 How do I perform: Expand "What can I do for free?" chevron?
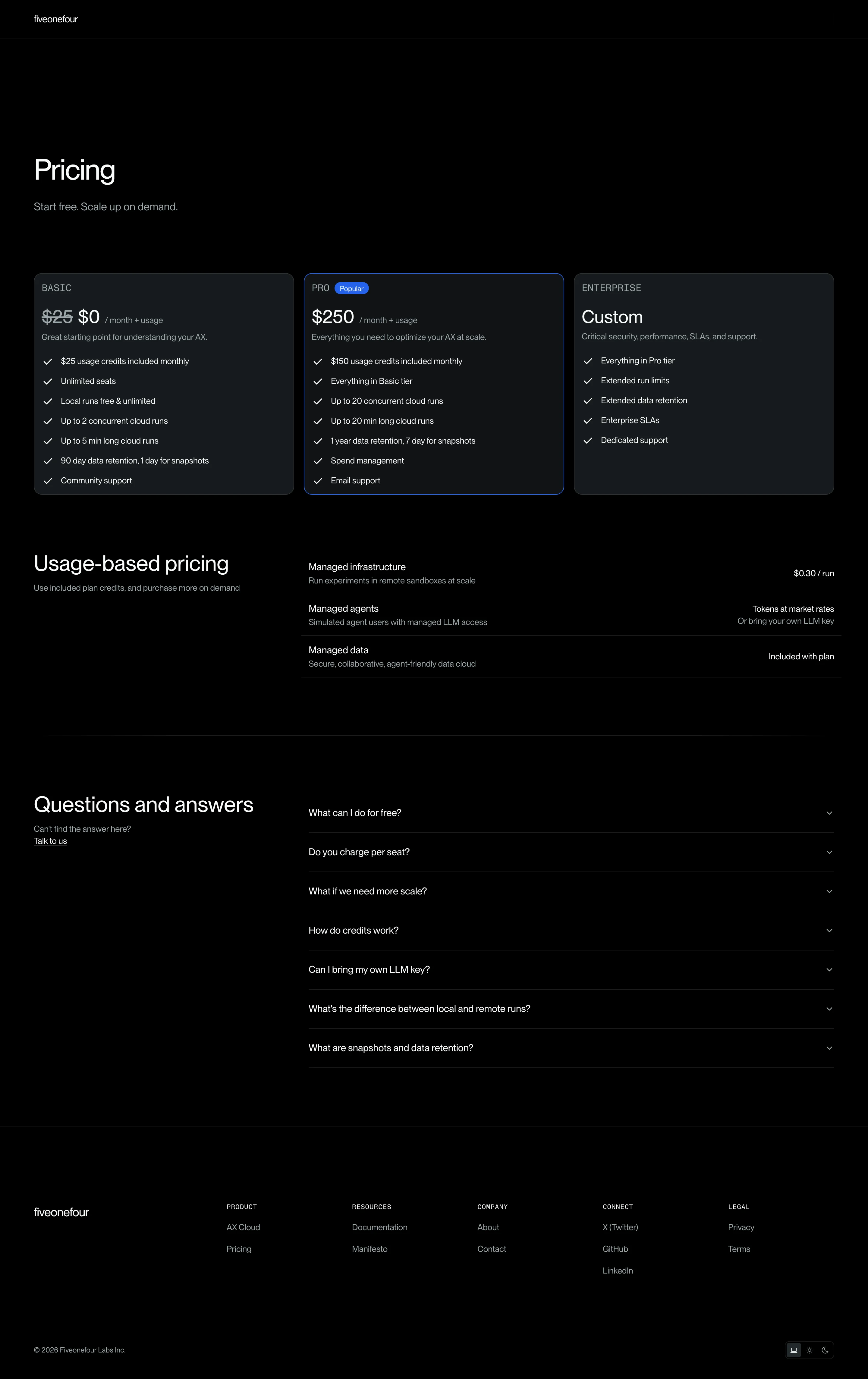point(829,813)
